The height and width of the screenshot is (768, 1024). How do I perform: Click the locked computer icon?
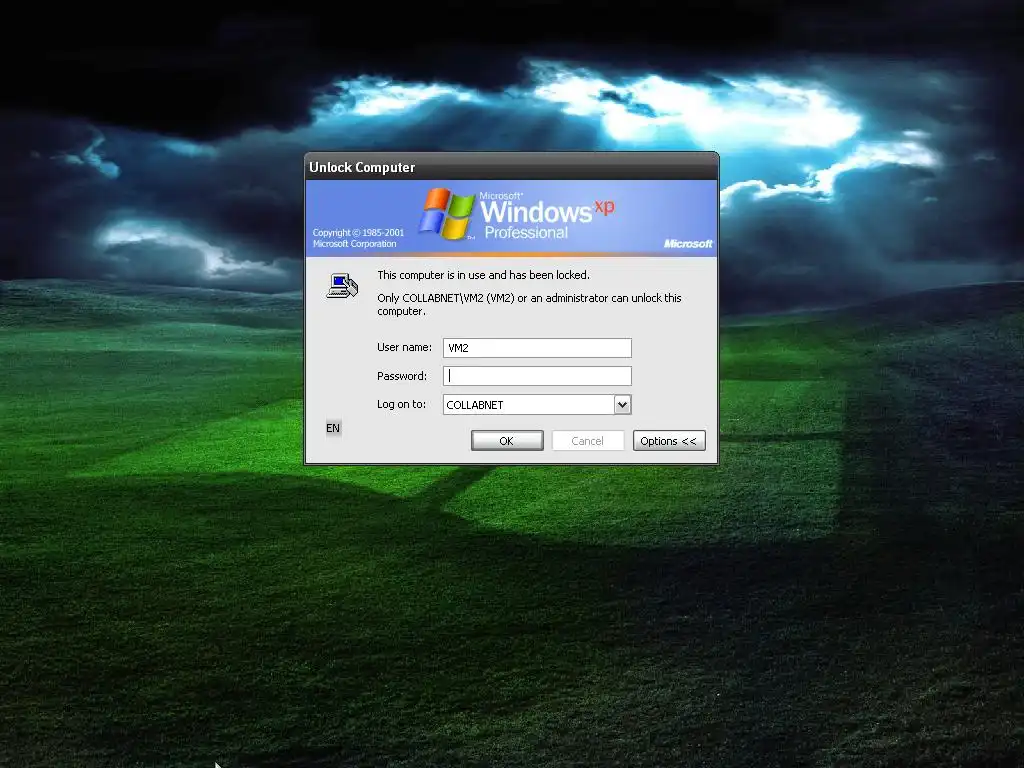(342, 285)
